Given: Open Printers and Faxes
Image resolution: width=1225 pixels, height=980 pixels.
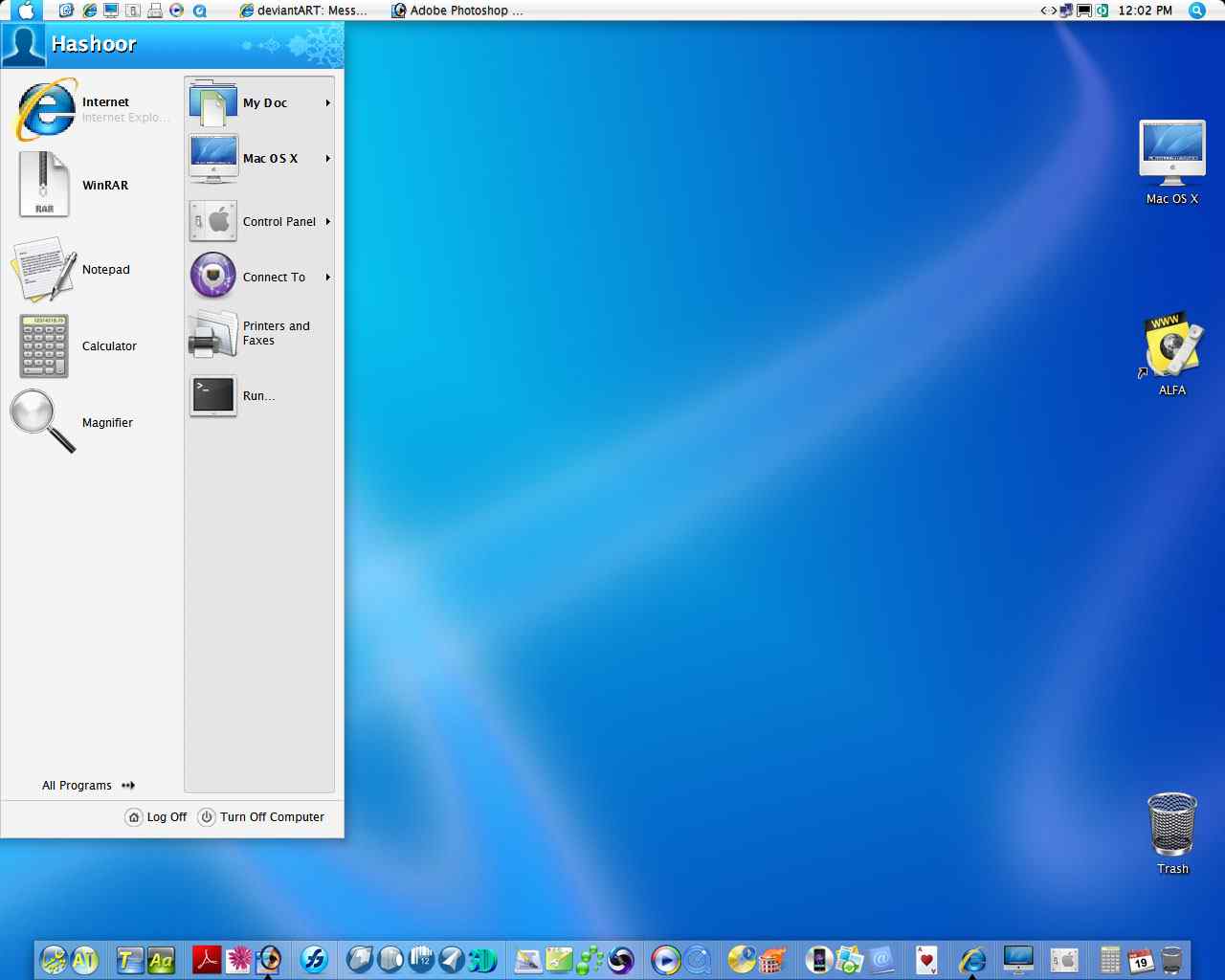Looking at the screenshot, I should (260, 333).
